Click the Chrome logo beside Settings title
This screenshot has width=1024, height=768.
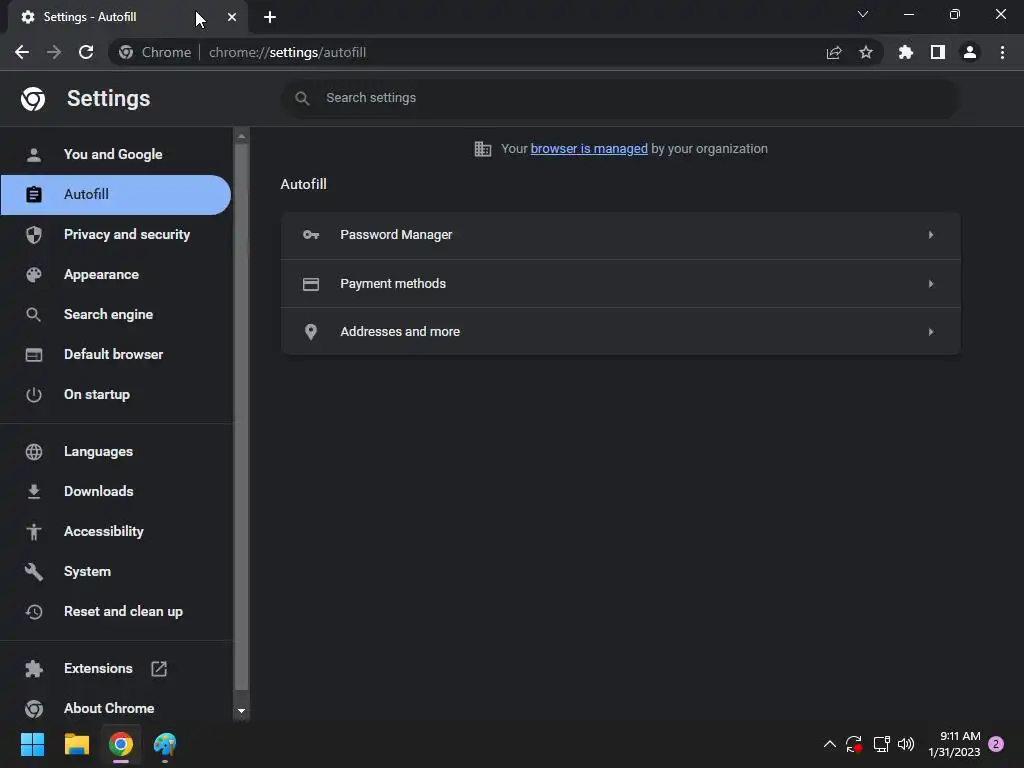pos(33,99)
